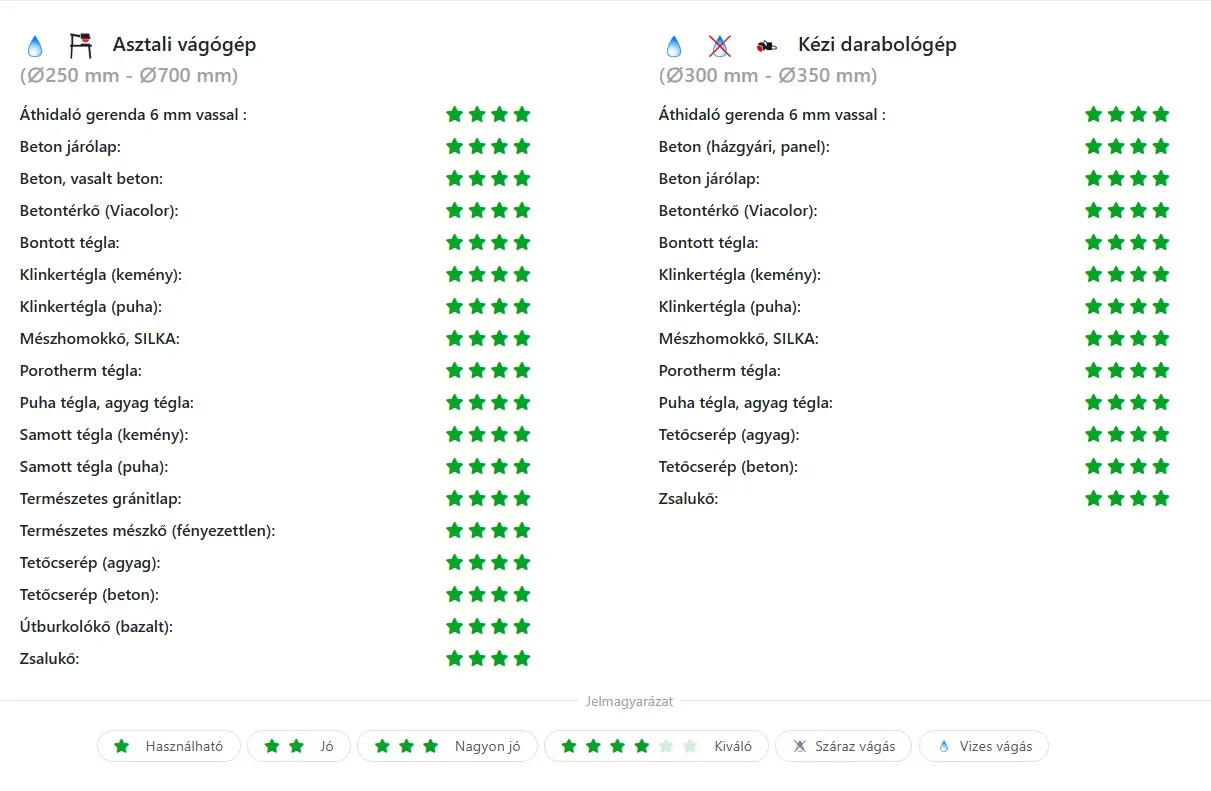The height and width of the screenshot is (791, 1211).
Task: Click the dry cut icon in the Száraz vágás legend
Action: click(799, 746)
